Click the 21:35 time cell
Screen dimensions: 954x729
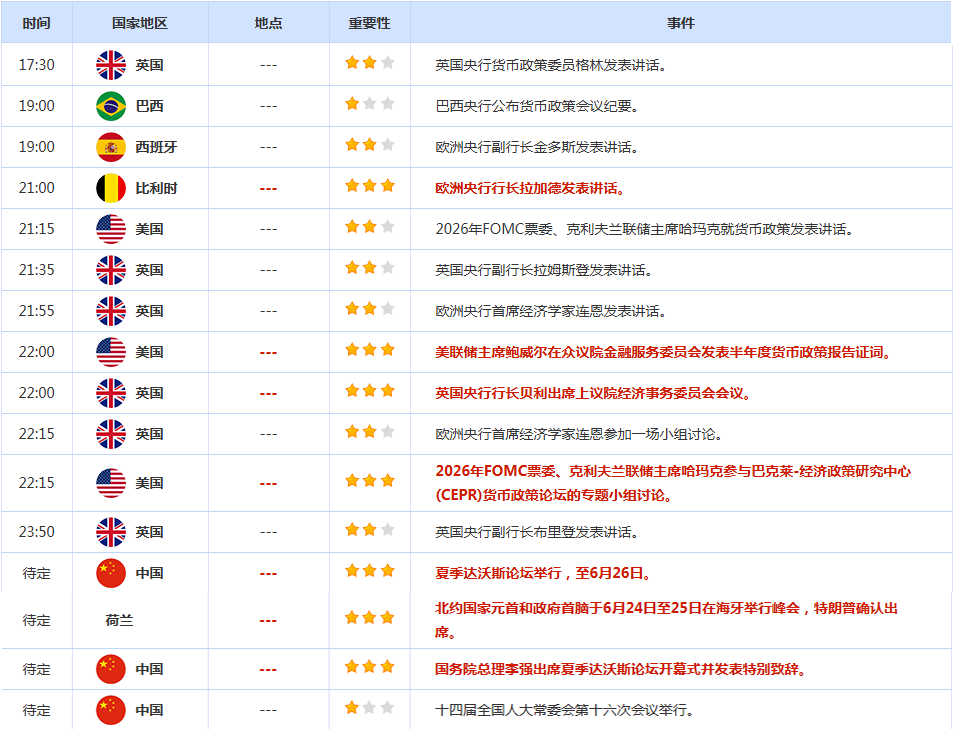click(37, 270)
